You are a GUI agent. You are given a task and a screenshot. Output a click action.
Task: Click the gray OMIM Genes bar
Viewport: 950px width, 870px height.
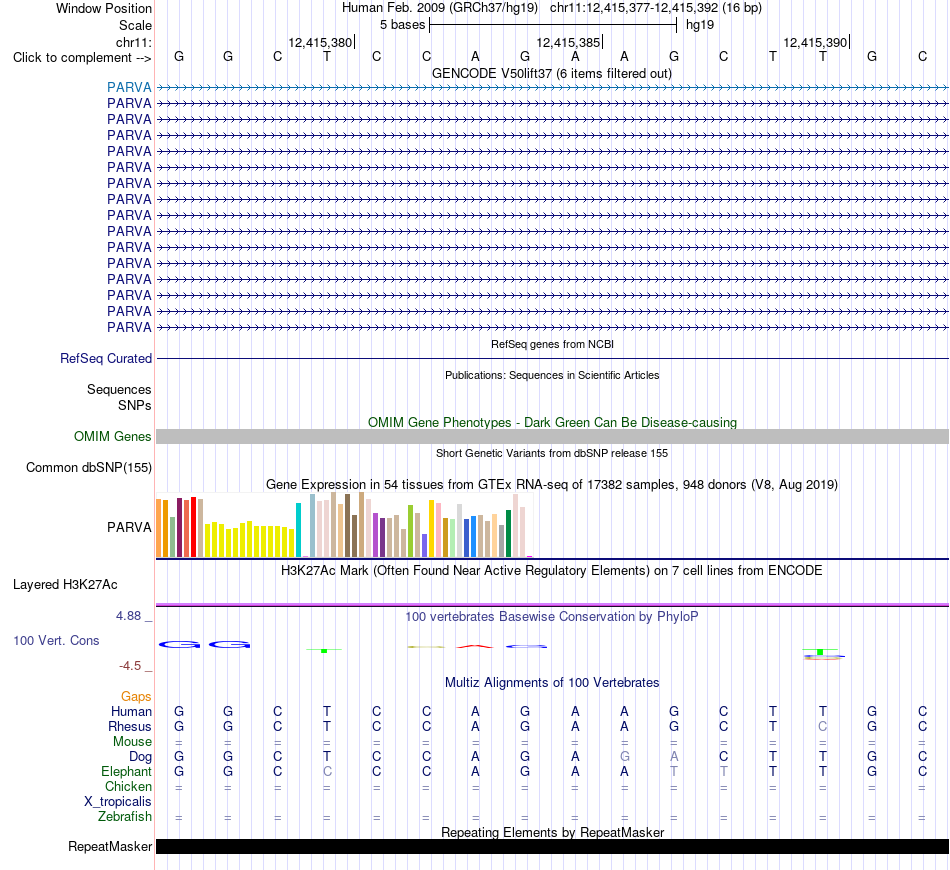click(552, 436)
